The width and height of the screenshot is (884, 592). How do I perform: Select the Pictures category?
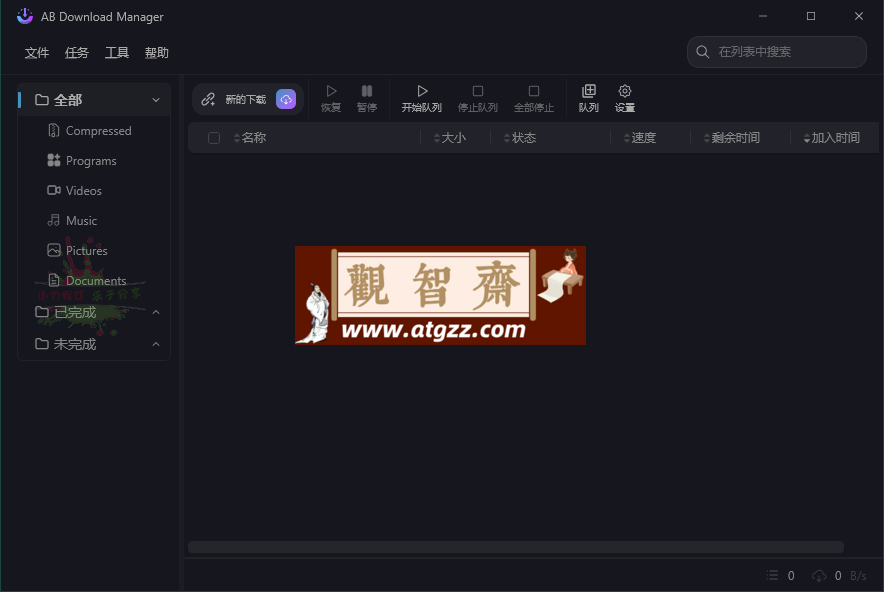[94, 250]
